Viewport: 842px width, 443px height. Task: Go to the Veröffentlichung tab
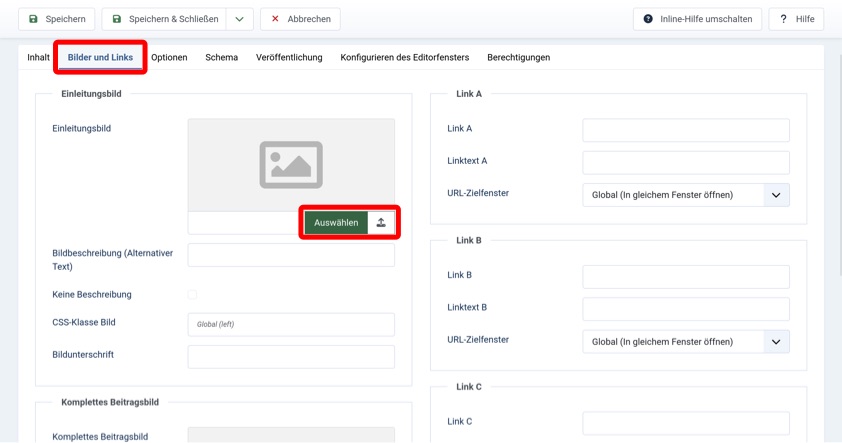[289, 57]
